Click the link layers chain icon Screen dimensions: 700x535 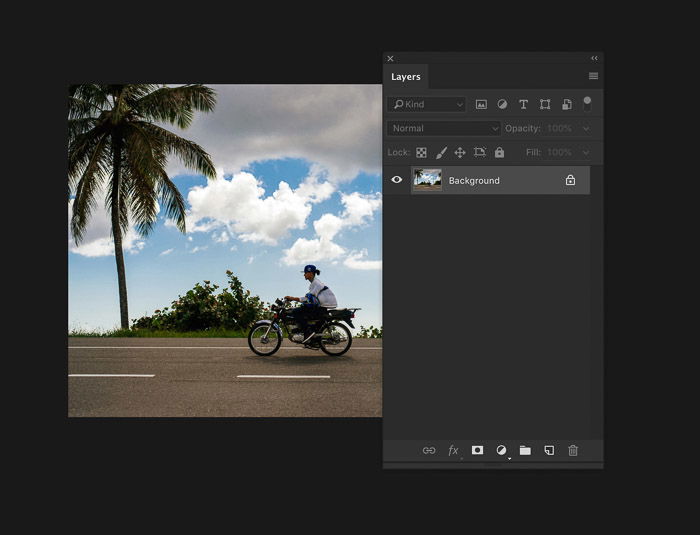[x=429, y=451]
